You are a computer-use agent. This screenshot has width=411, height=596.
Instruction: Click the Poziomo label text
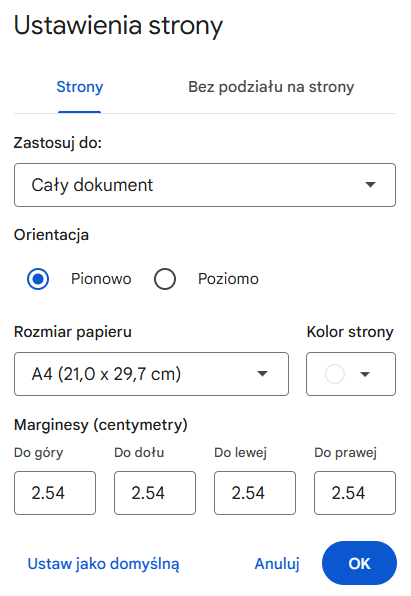[x=228, y=279]
